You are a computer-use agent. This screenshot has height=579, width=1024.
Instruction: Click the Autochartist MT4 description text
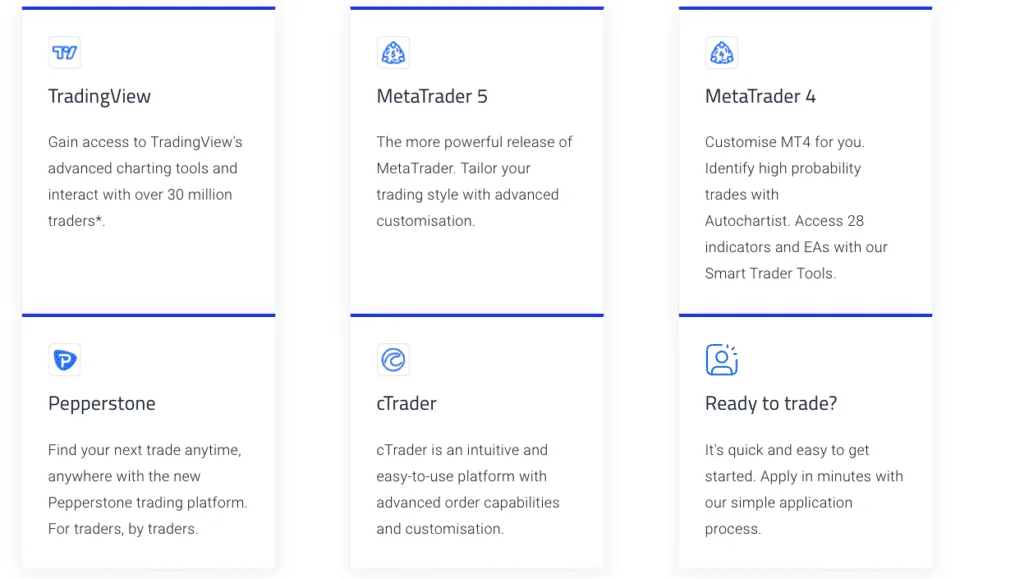pos(796,208)
